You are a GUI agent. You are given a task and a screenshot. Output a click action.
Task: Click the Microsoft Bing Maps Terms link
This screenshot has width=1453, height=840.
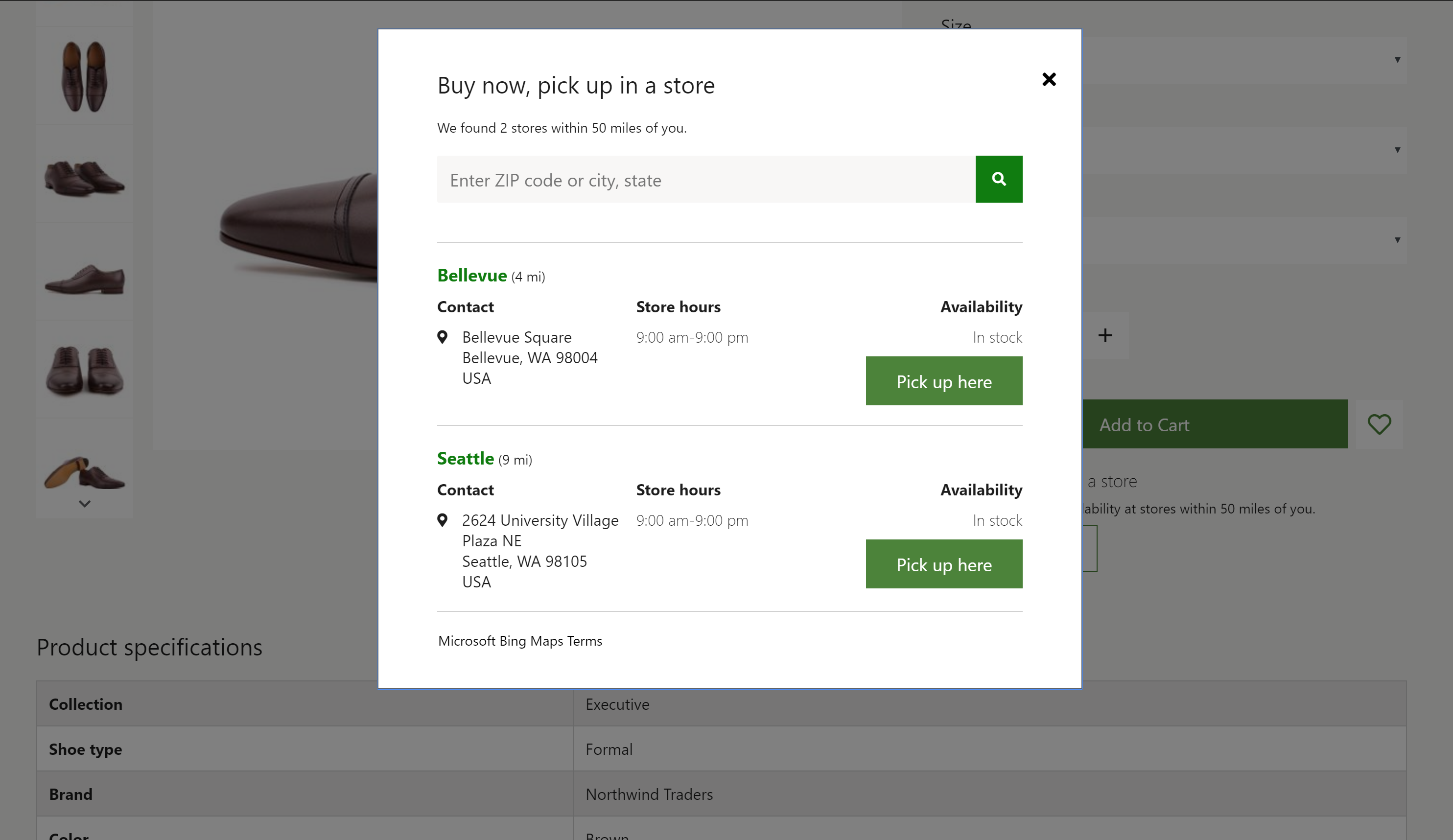pos(519,640)
